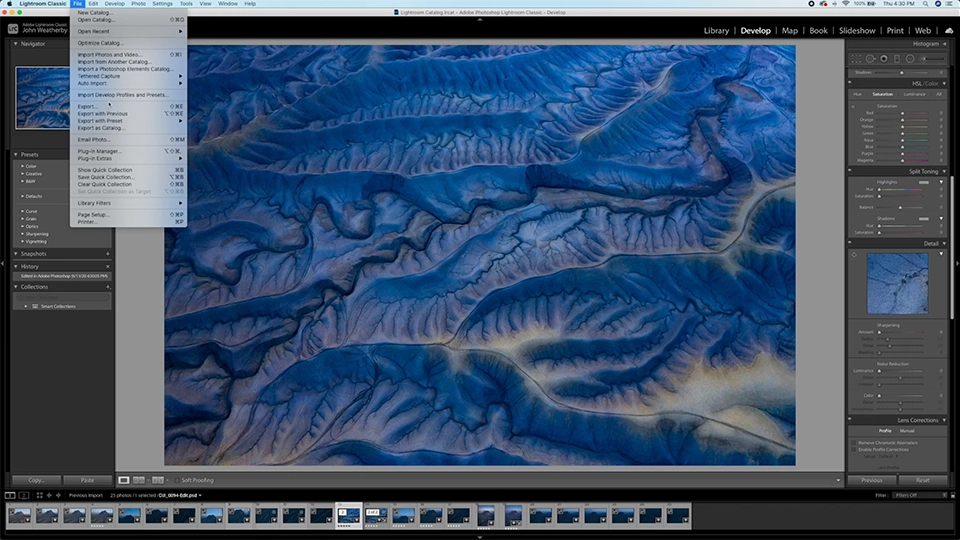Click the Before/After split view icon
The height and width of the screenshot is (540, 960).
(158, 480)
